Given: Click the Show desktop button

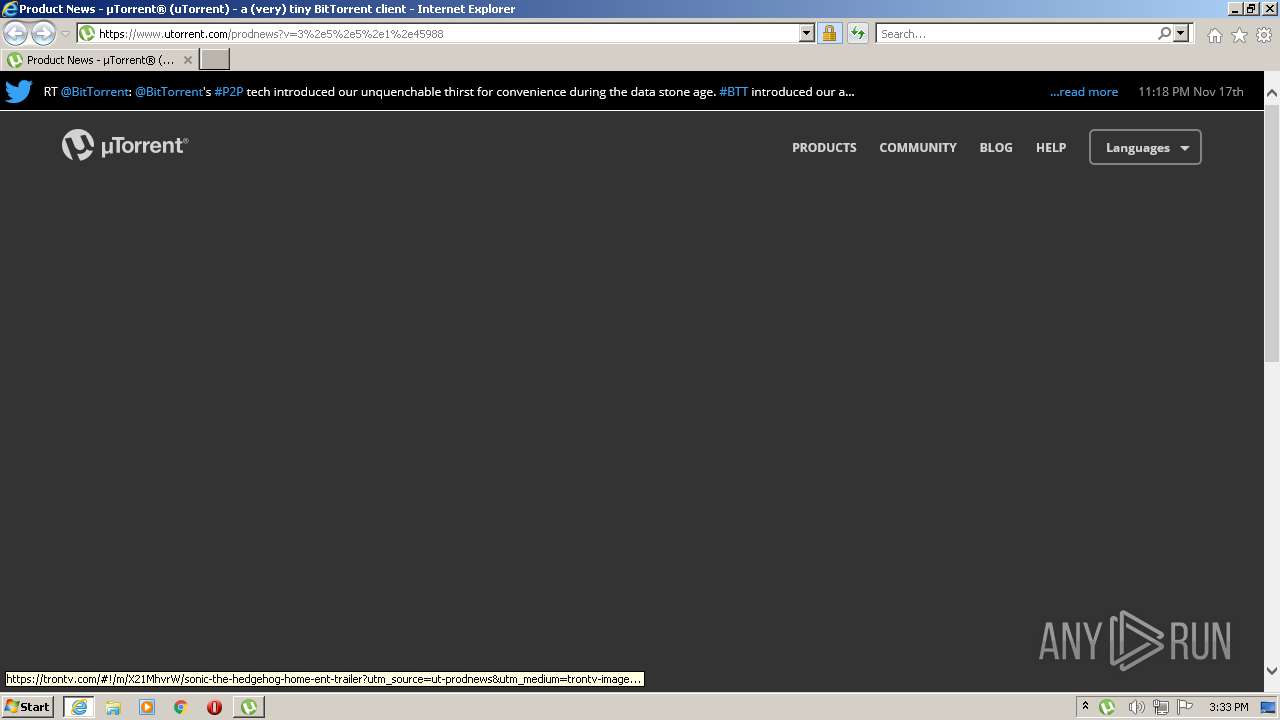Looking at the screenshot, I should 1270,707.
